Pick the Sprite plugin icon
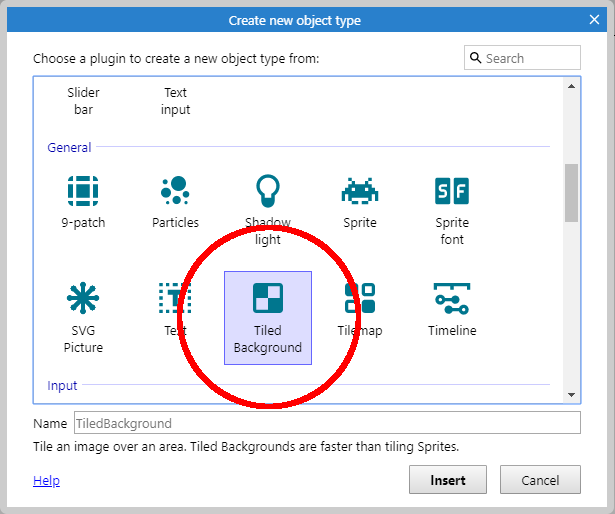This screenshot has width=615, height=514. [x=359, y=191]
